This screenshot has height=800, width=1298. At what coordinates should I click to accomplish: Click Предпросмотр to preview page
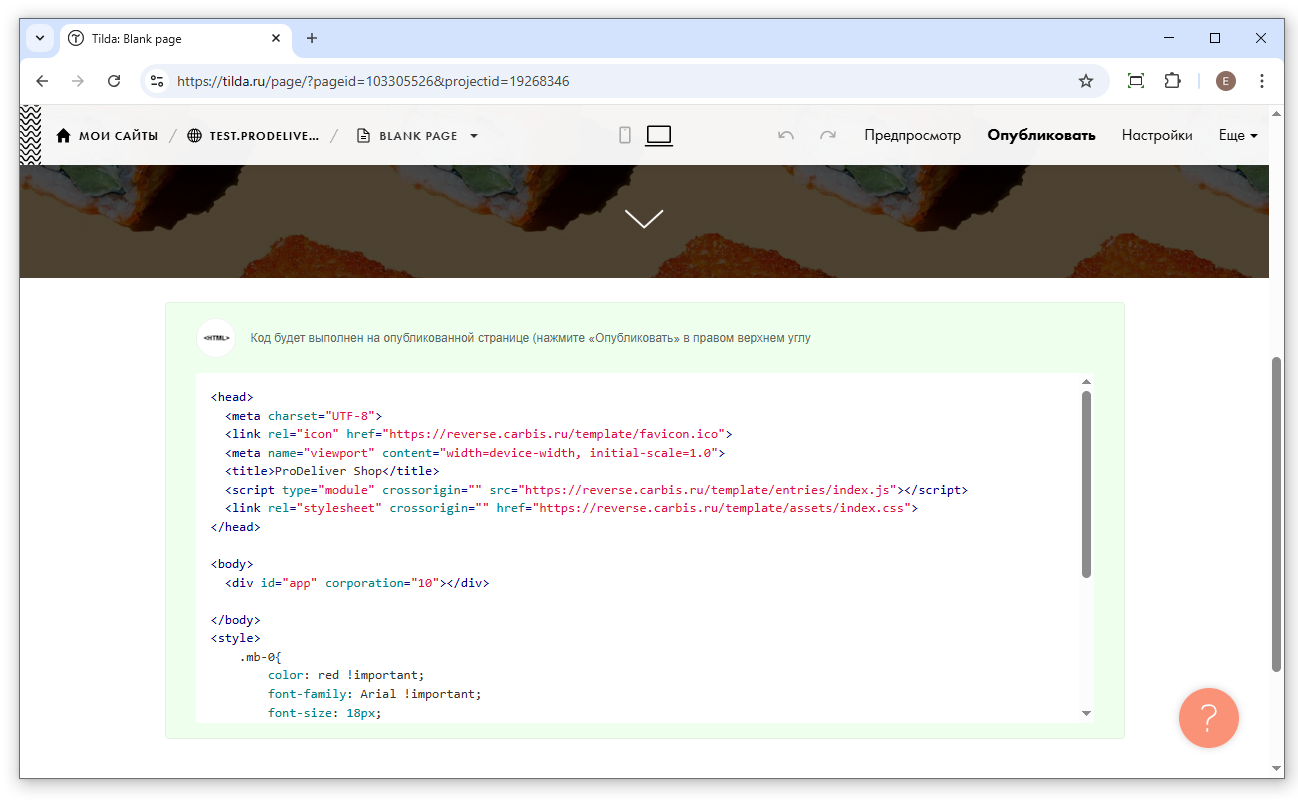coord(912,135)
